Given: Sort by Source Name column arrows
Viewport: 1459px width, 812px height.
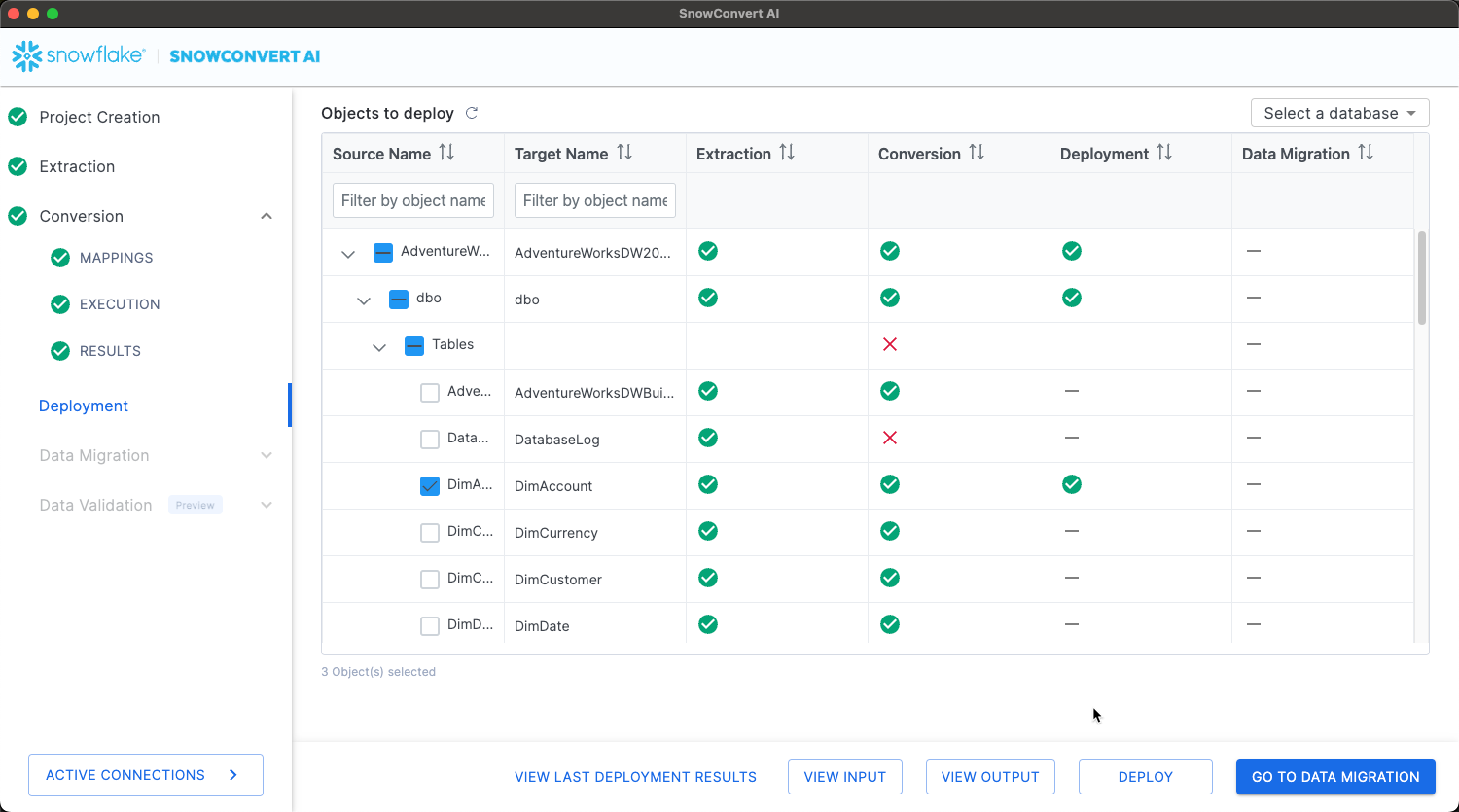Looking at the screenshot, I should coord(446,153).
